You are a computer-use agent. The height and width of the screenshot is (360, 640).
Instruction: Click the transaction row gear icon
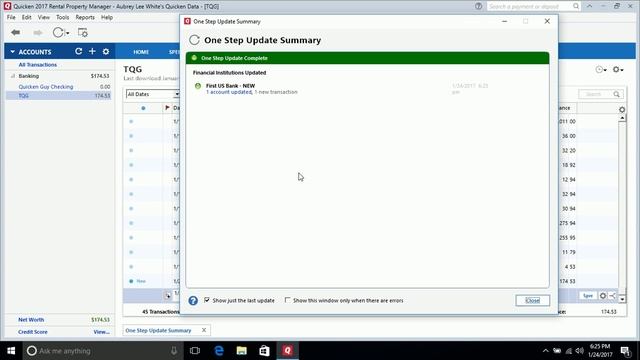tap(603, 296)
